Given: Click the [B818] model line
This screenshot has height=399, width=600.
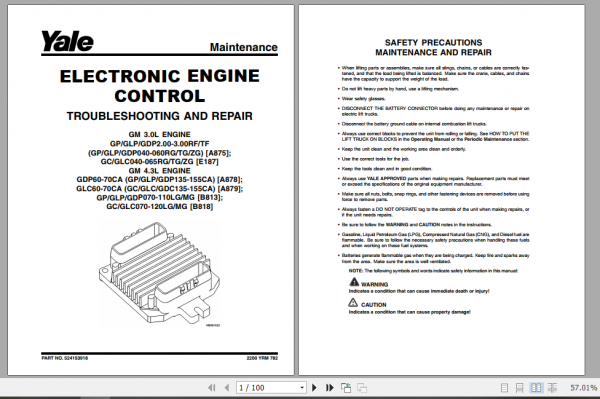Looking at the screenshot, I should tap(160, 207).
